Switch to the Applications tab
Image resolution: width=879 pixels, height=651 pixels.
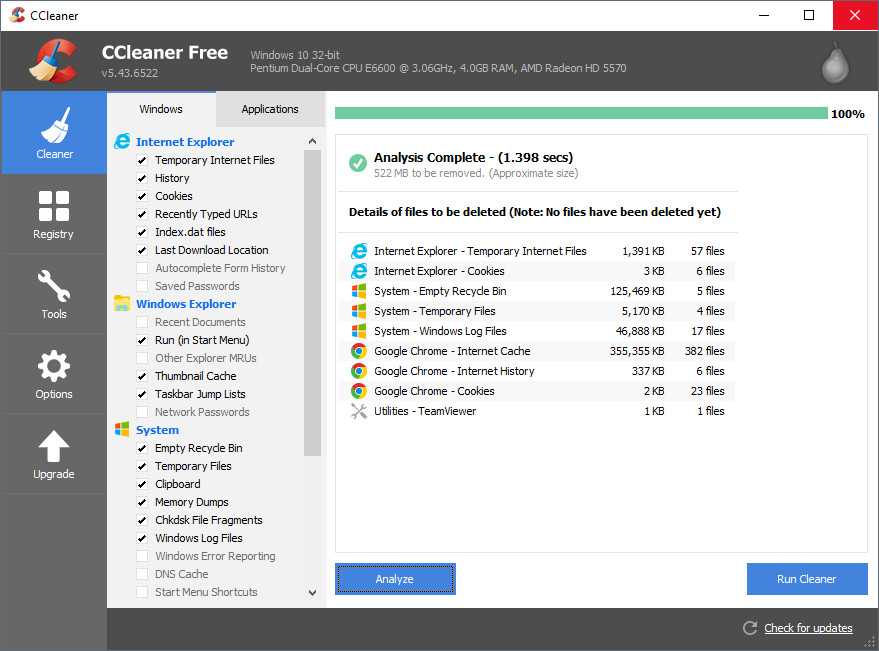point(270,109)
